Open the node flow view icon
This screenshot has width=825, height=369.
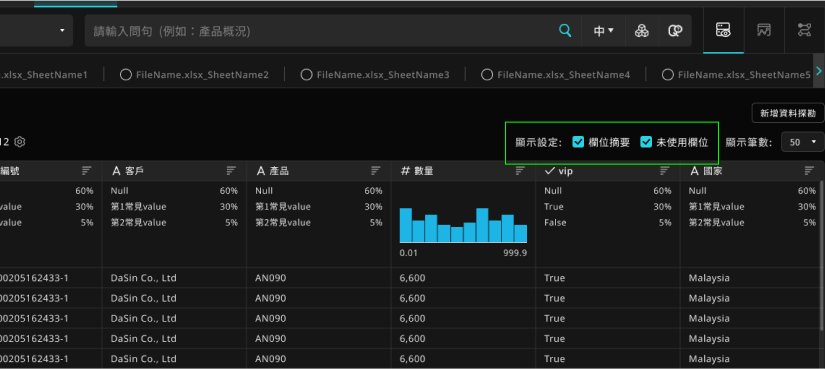tap(804, 30)
